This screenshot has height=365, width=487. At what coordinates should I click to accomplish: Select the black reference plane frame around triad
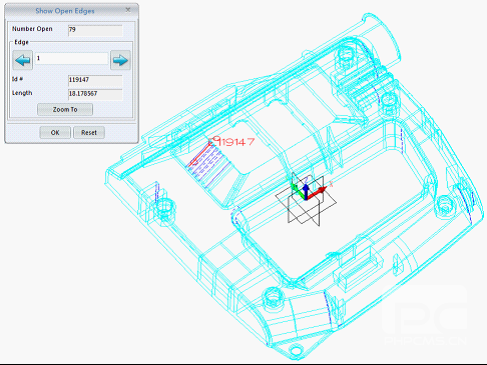(x=306, y=199)
